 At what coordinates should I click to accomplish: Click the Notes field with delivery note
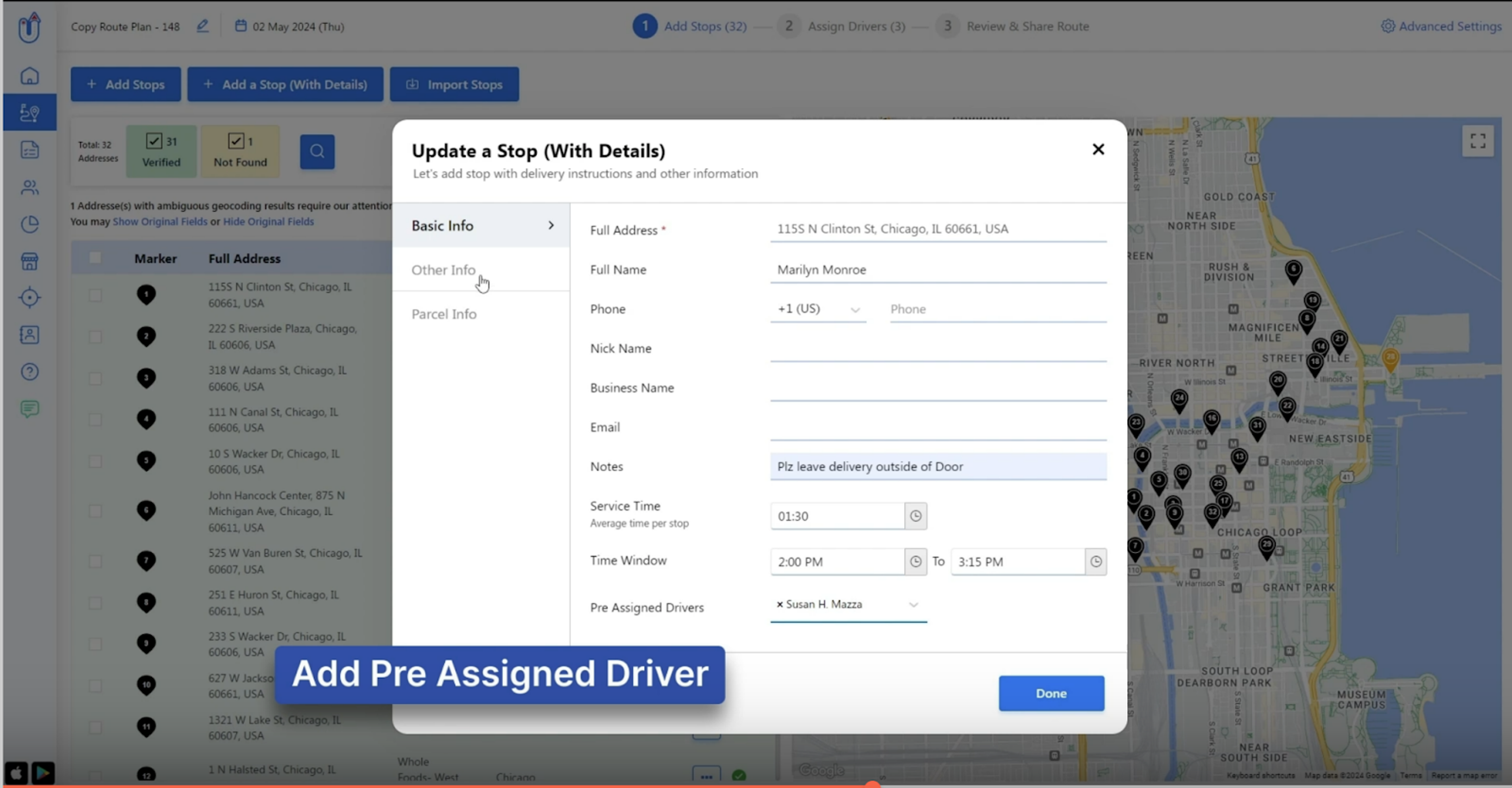(x=939, y=466)
